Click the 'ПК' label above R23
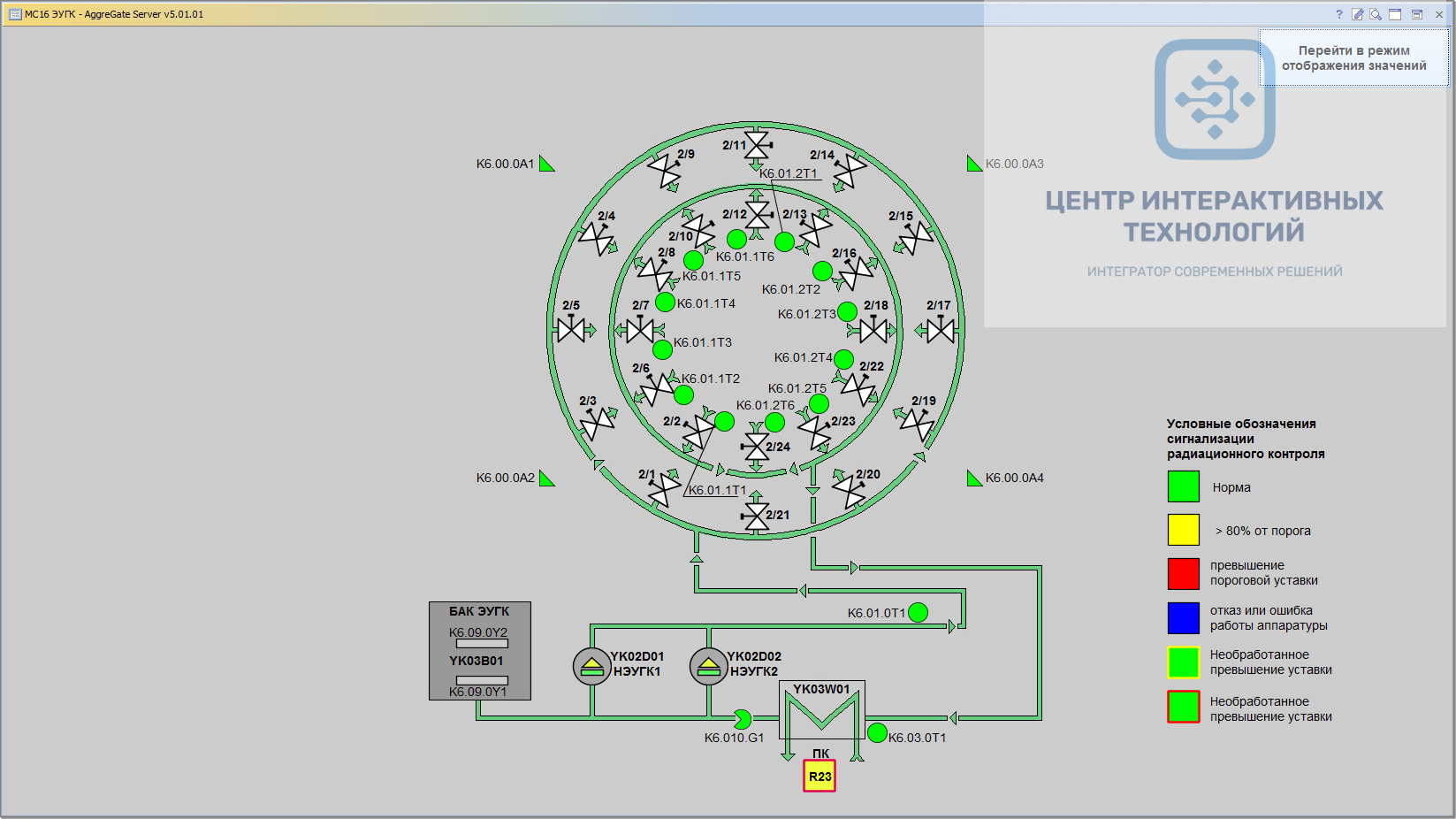The width and height of the screenshot is (1456, 819). (x=820, y=754)
